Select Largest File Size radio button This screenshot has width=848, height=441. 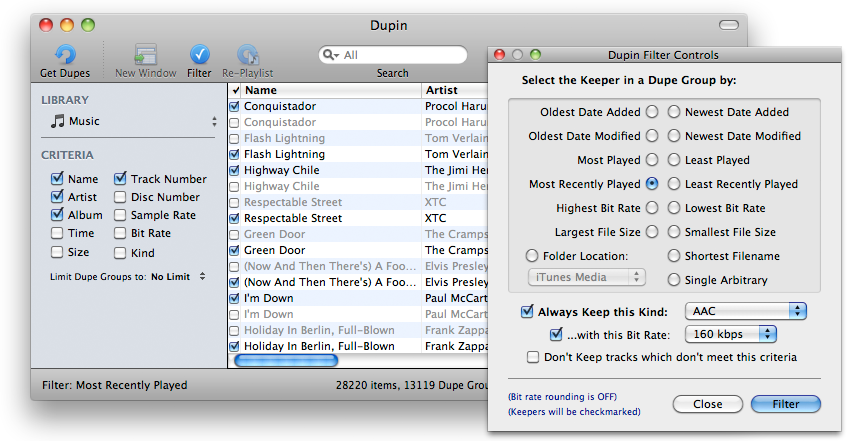pos(652,232)
